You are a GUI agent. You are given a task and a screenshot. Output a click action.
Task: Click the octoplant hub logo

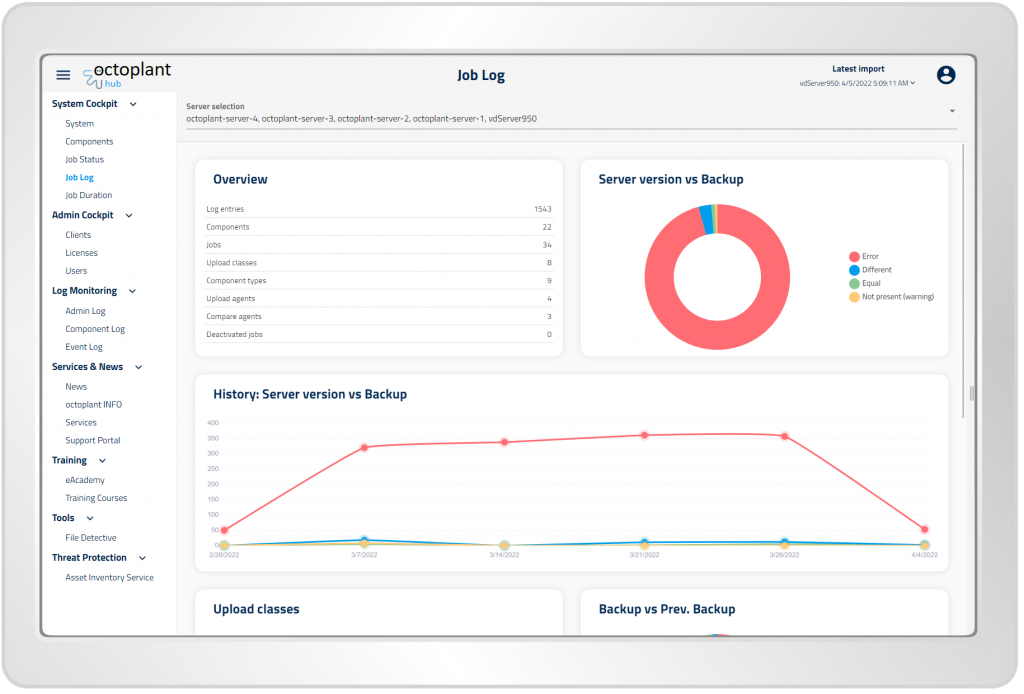coord(127,75)
